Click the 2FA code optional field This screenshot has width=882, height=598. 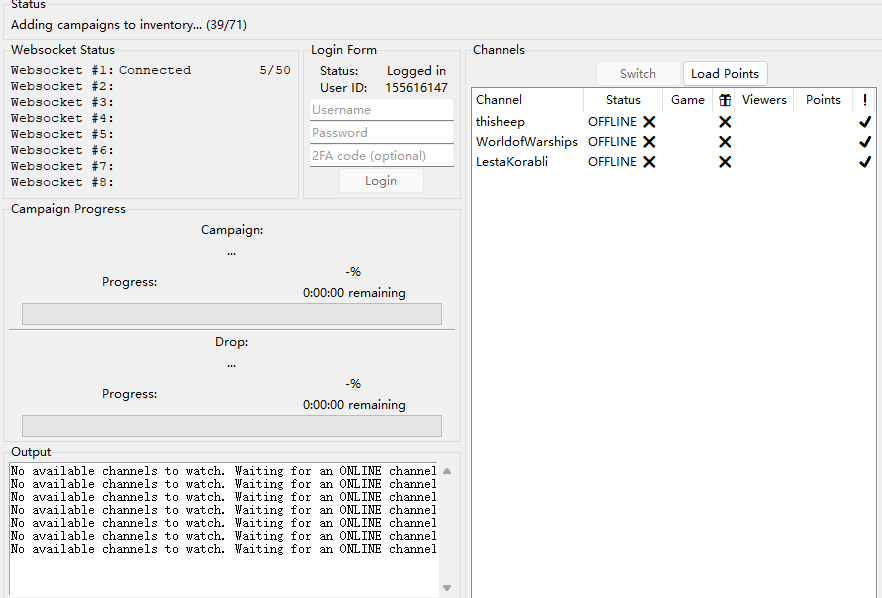381,155
